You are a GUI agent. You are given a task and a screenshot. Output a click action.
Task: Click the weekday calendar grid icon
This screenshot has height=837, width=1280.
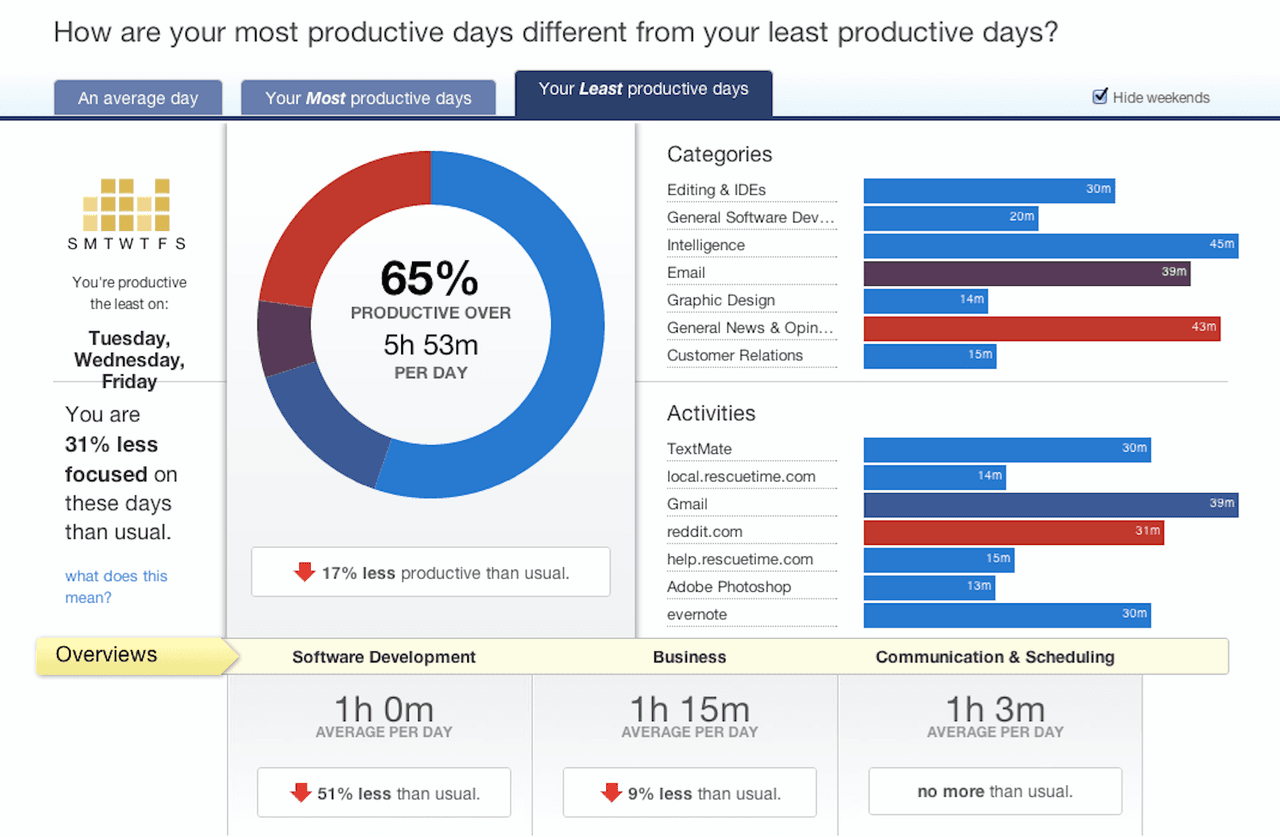pyautogui.click(x=126, y=206)
